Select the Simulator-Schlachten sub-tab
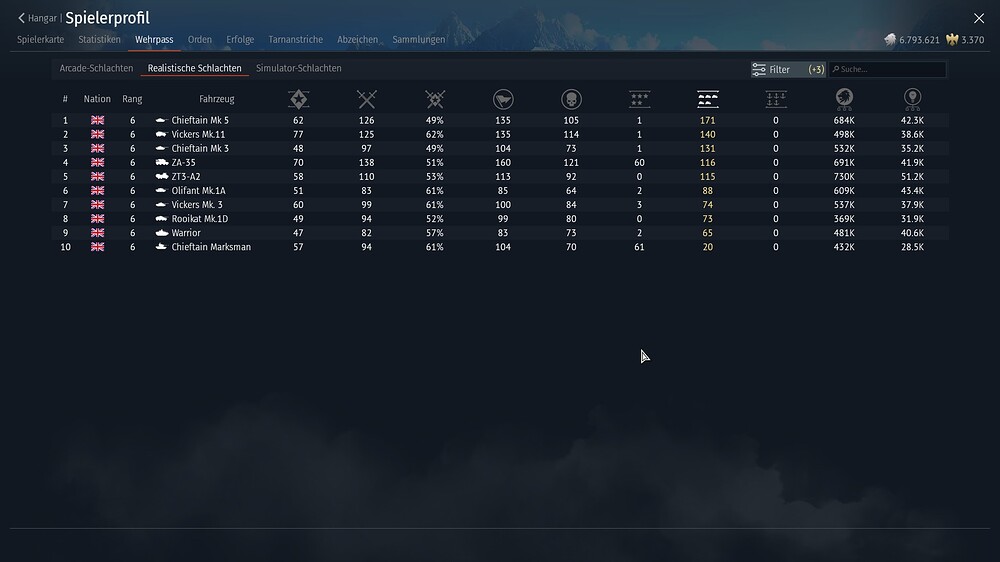Viewport: 1000px width, 562px height. pyautogui.click(x=298, y=69)
